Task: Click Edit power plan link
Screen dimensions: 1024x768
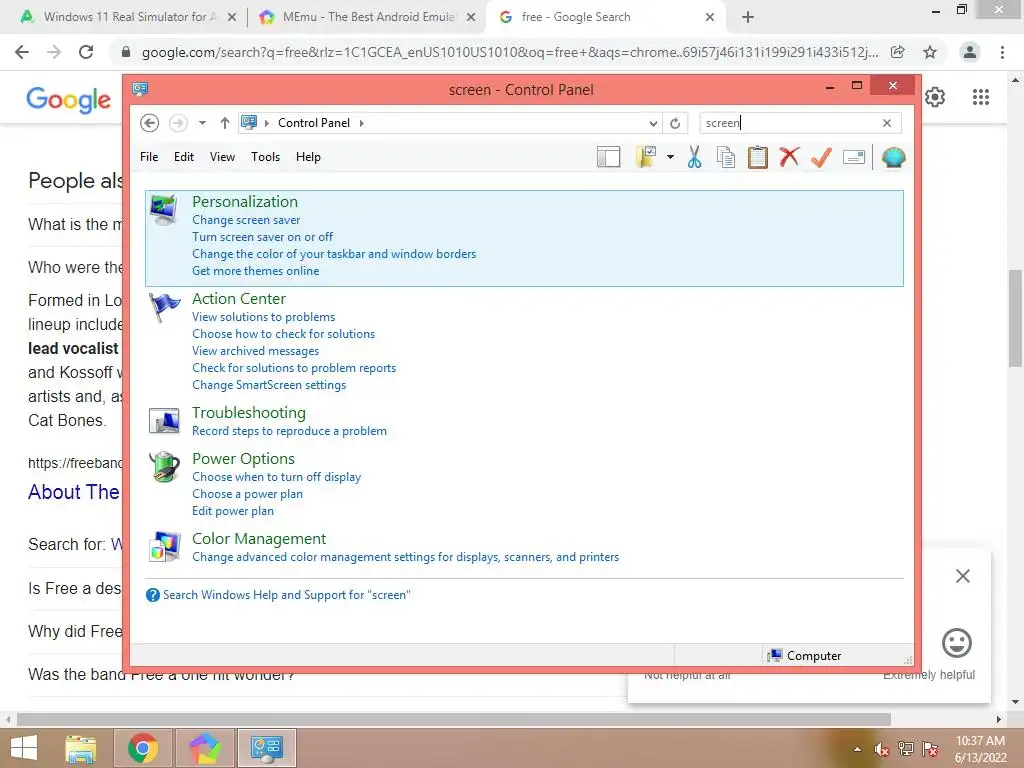Action: (x=232, y=511)
